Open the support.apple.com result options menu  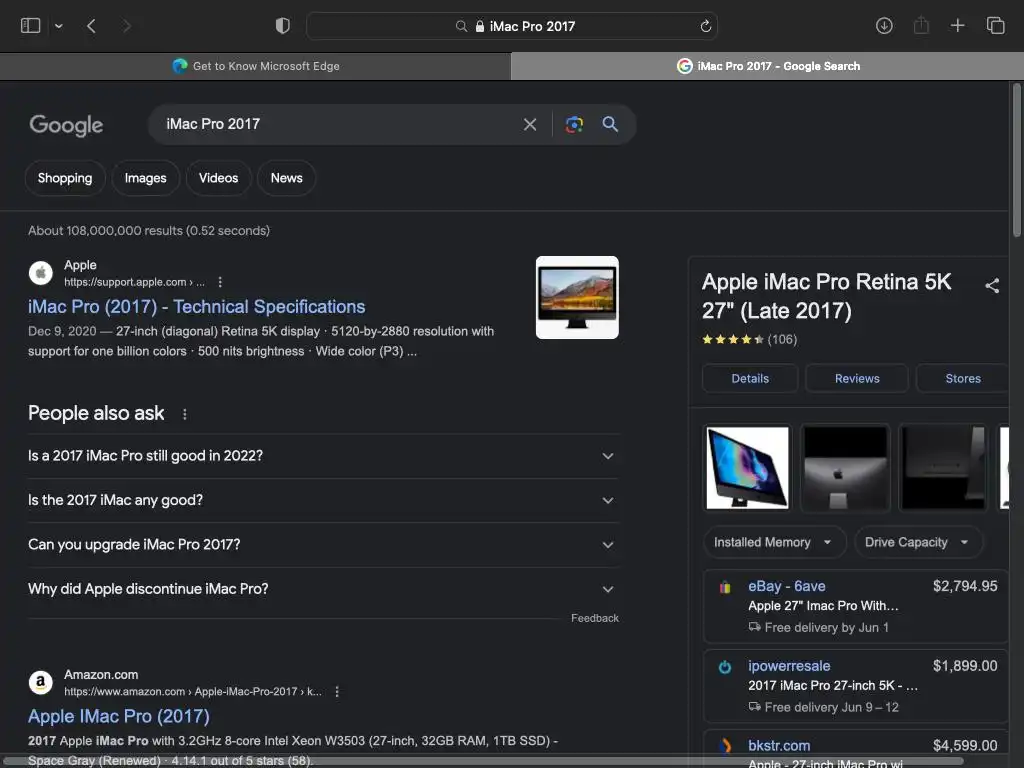(220, 282)
